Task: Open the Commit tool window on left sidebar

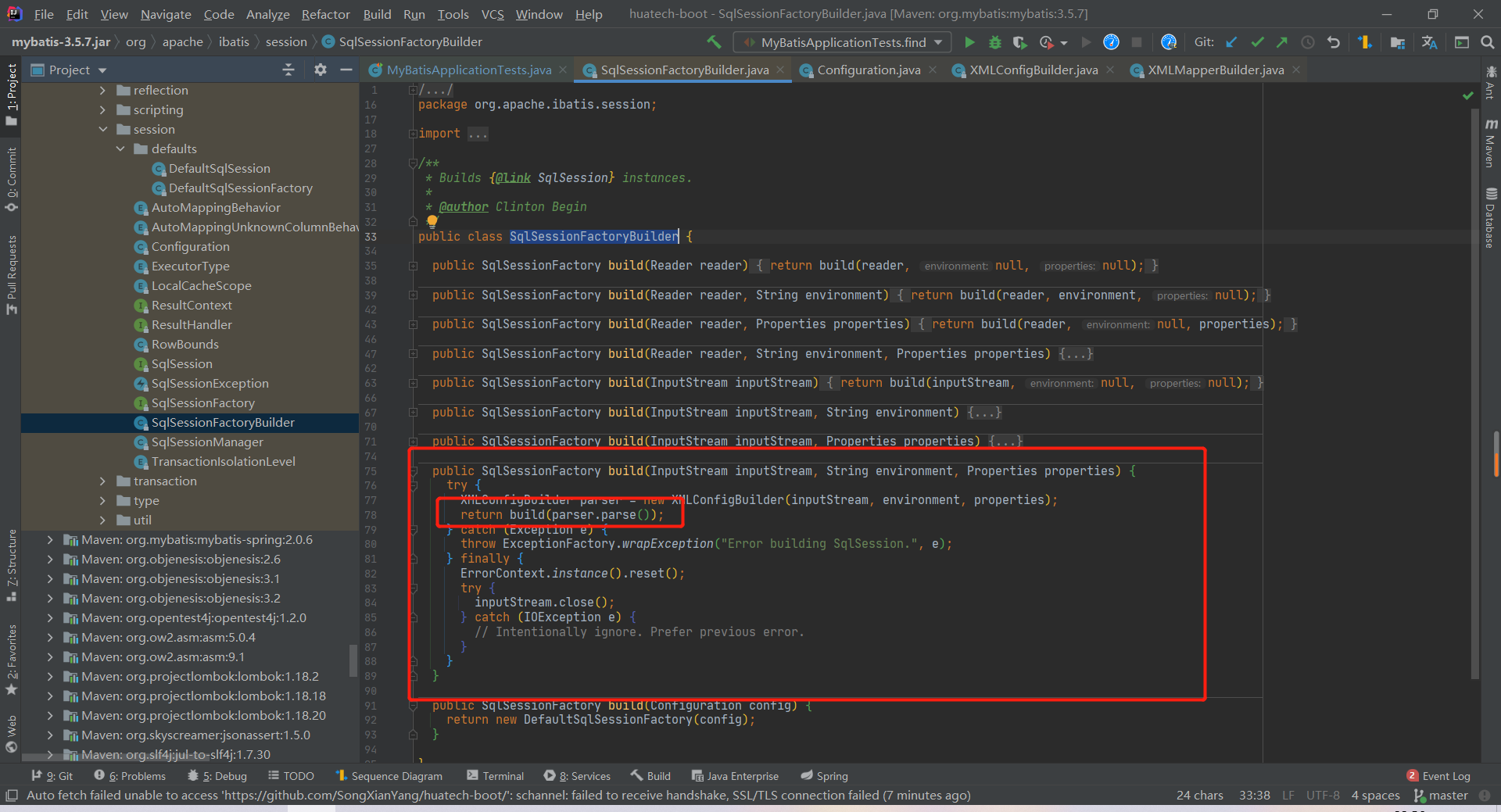Action: pyautogui.click(x=12, y=180)
